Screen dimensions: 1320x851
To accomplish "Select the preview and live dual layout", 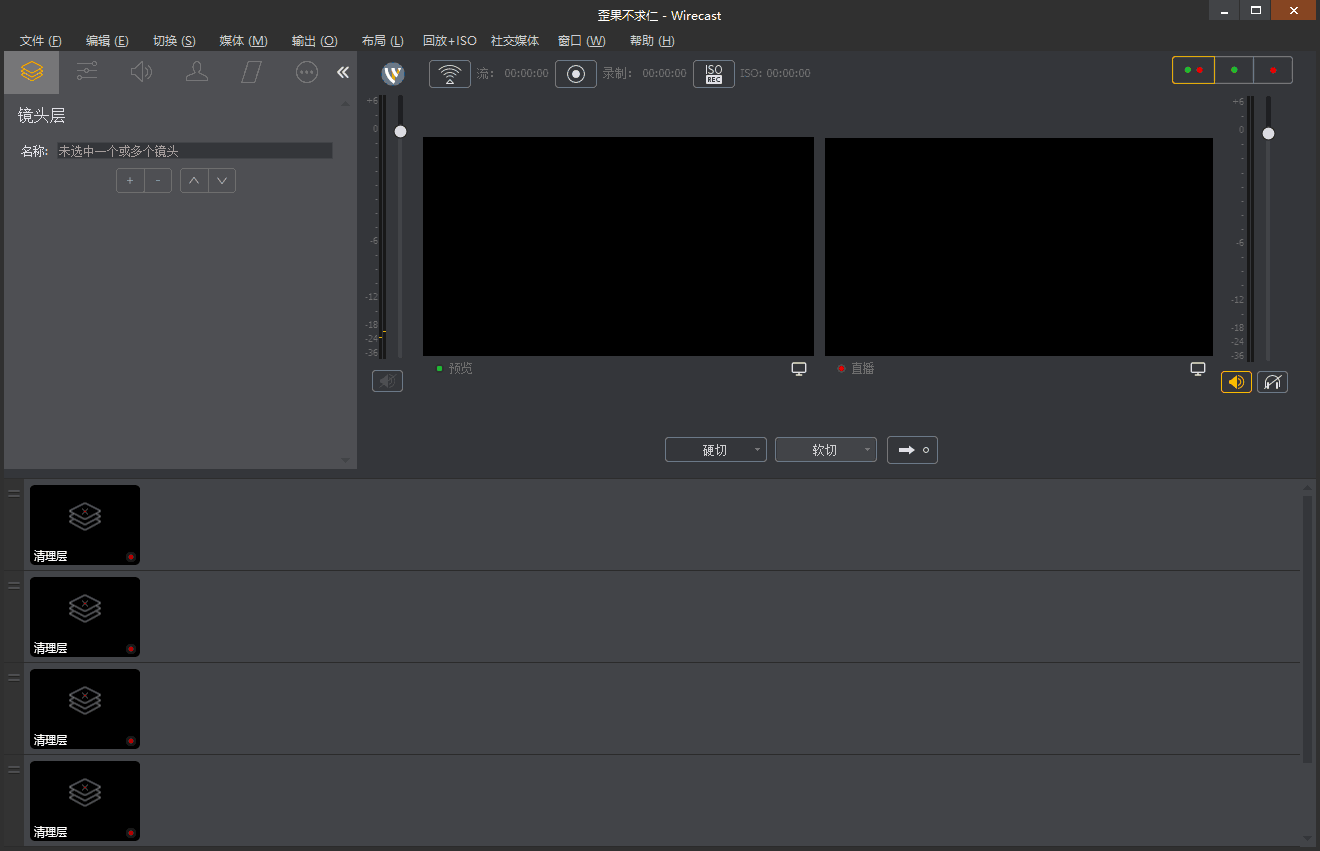I will click(x=1193, y=70).
